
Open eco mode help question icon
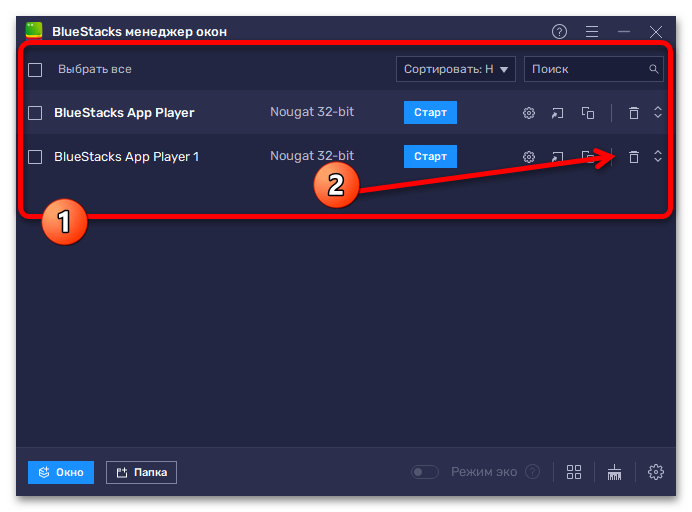point(533,472)
